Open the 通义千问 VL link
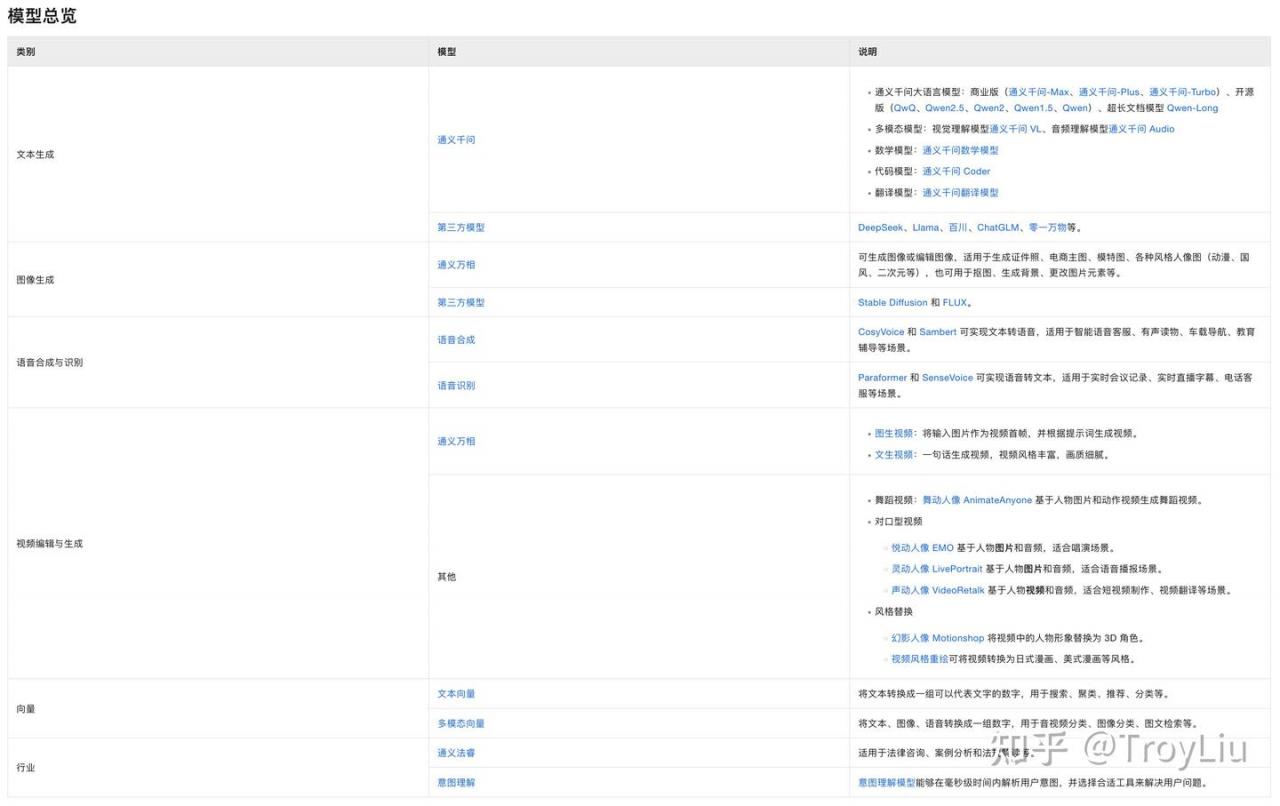The height and width of the screenshot is (806, 1280). pos(1016,129)
